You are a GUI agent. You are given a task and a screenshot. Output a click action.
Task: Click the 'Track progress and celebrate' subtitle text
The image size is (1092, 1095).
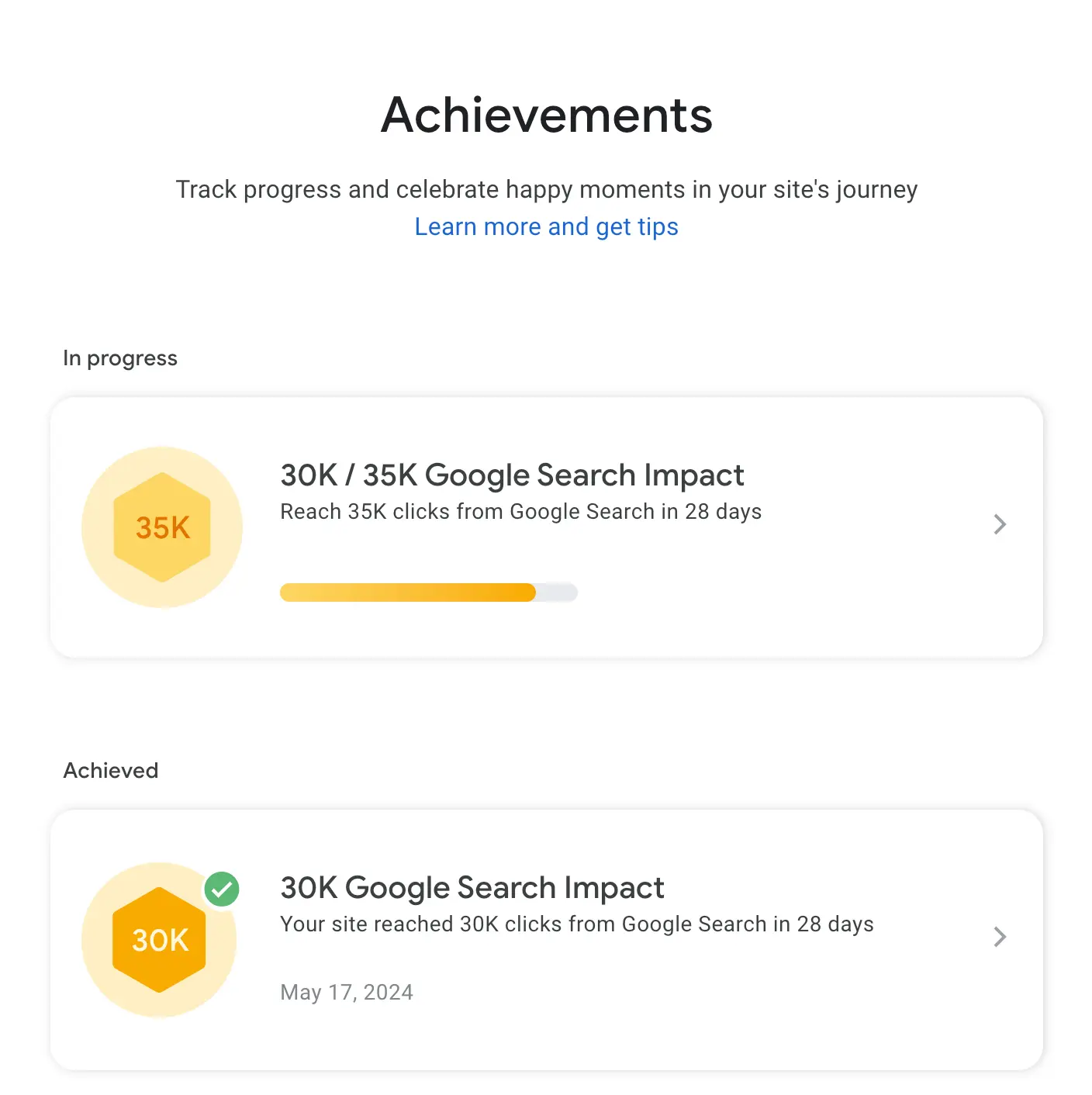[546, 189]
